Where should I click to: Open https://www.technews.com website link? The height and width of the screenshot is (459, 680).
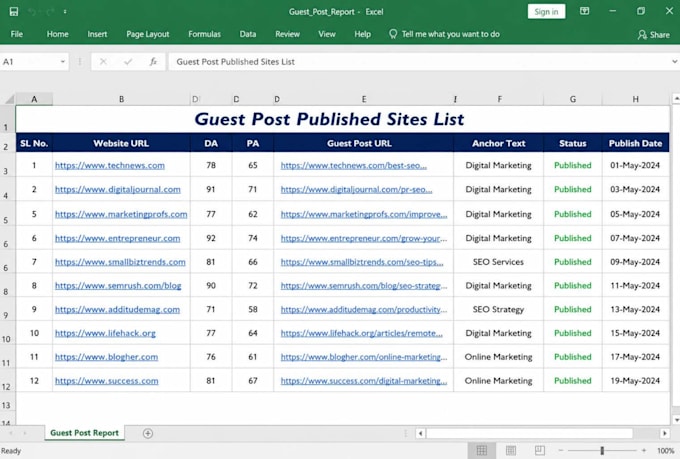click(110, 165)
